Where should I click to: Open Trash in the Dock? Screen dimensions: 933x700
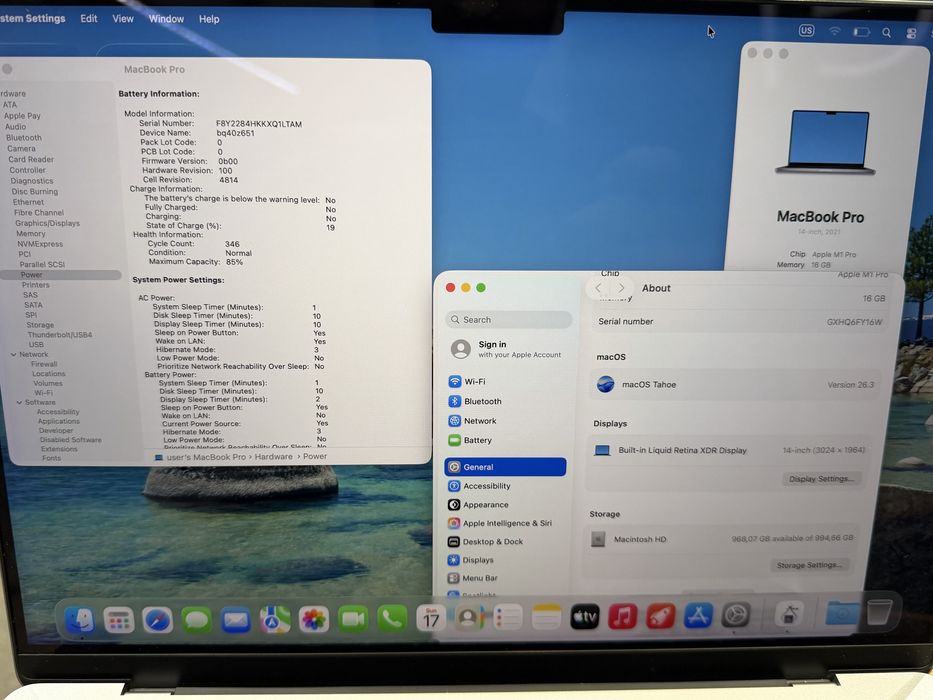tap(879, 611)
